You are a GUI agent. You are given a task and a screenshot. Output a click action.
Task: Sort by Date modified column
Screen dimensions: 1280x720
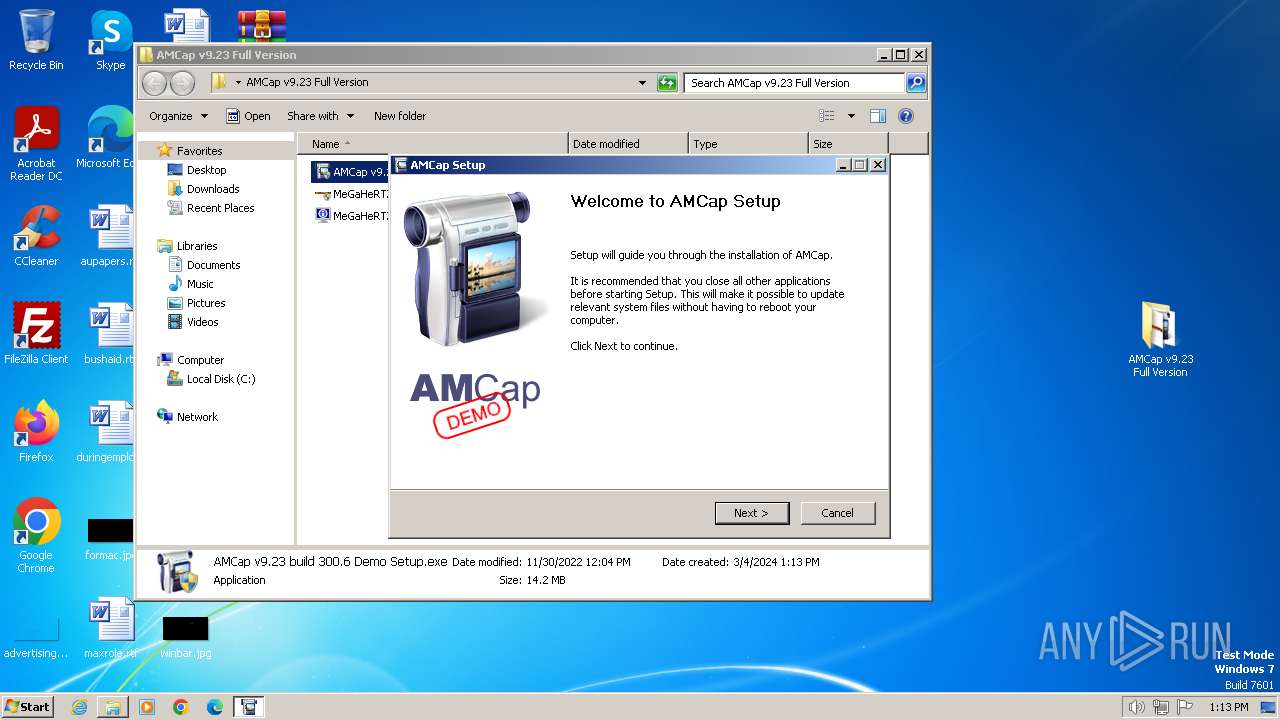tap(628, 144)
